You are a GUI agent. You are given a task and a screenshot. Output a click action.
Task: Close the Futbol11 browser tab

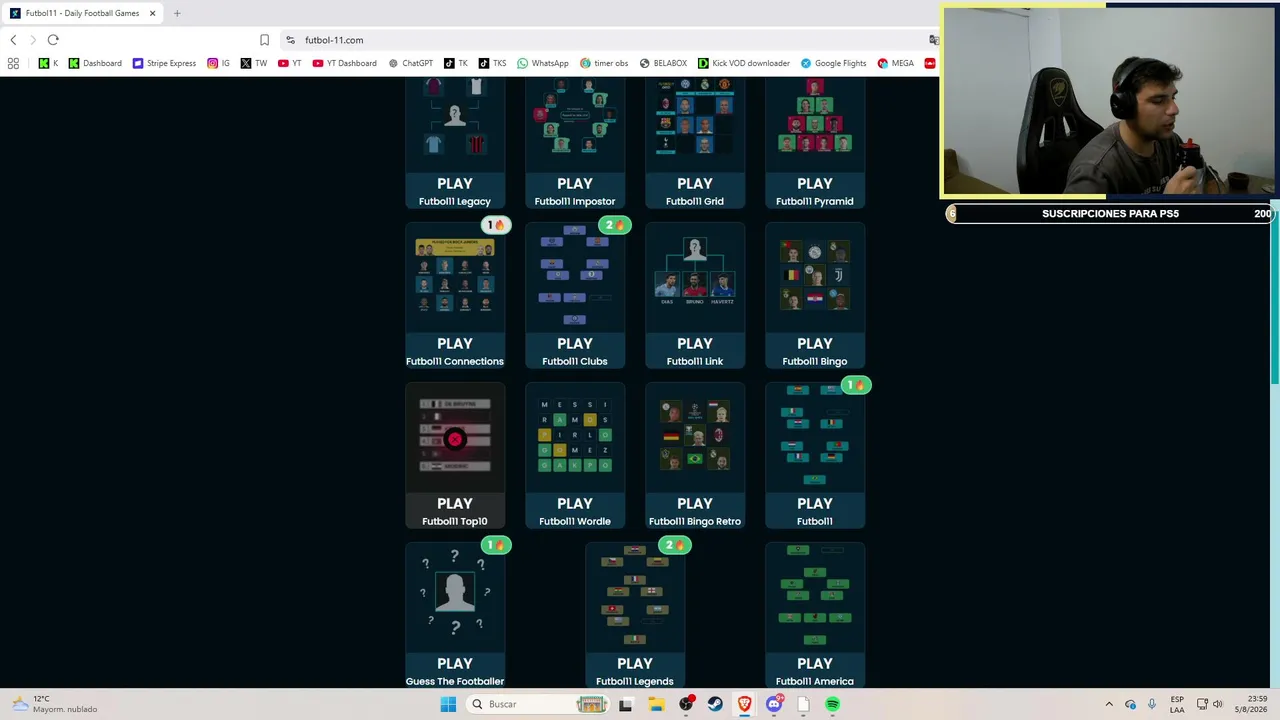(x=153, y=13)
